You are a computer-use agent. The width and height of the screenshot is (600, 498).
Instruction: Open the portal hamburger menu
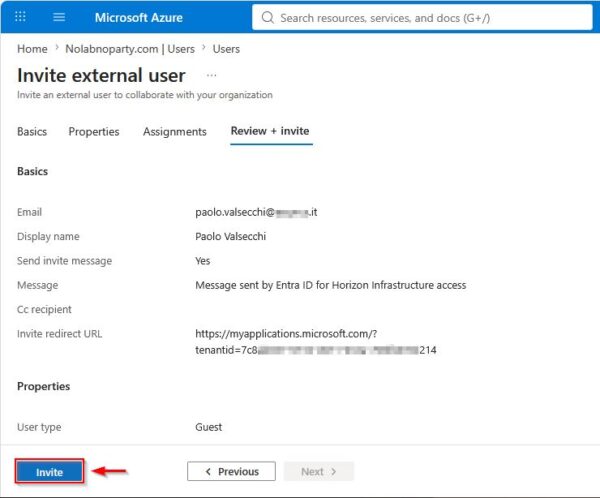click(59, 17)
